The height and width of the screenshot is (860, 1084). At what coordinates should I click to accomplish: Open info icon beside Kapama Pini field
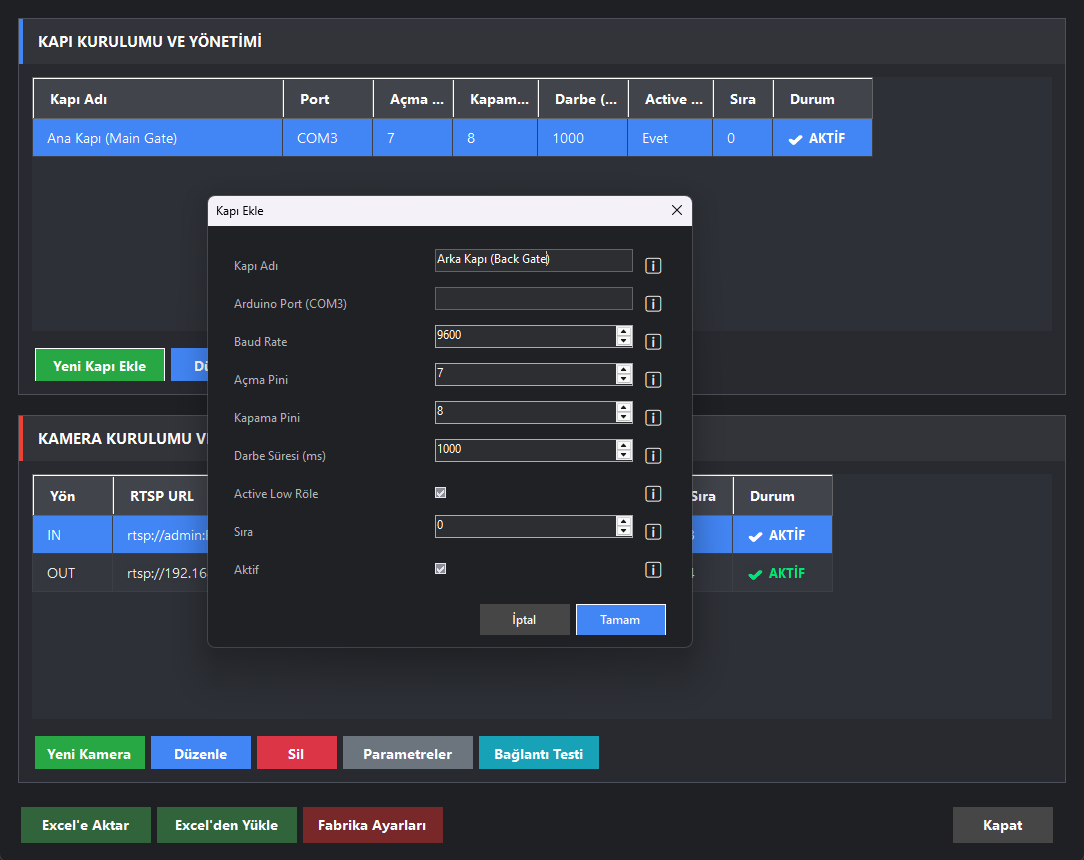tap(653, 418)
